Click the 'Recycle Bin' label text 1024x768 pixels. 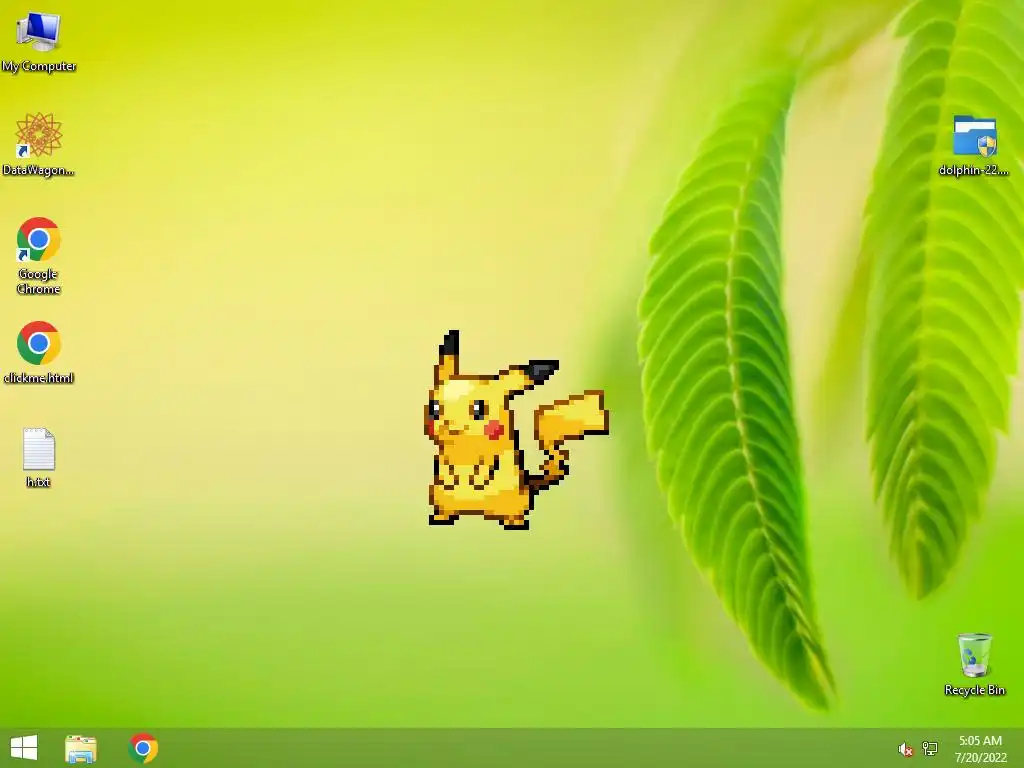coord(974,690)
